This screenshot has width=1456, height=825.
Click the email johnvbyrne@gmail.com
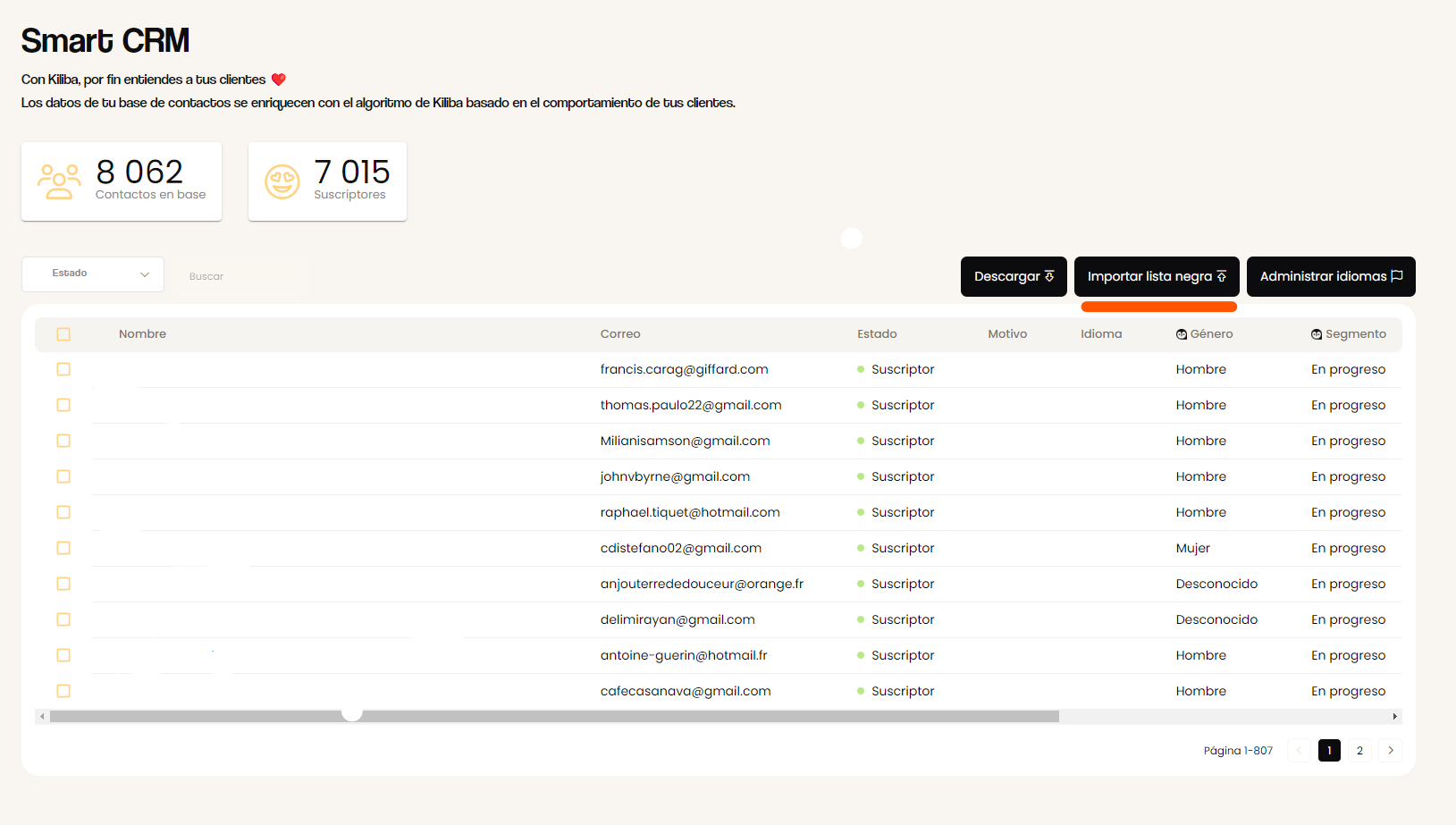pyautogui.click(x=676, y=476)
